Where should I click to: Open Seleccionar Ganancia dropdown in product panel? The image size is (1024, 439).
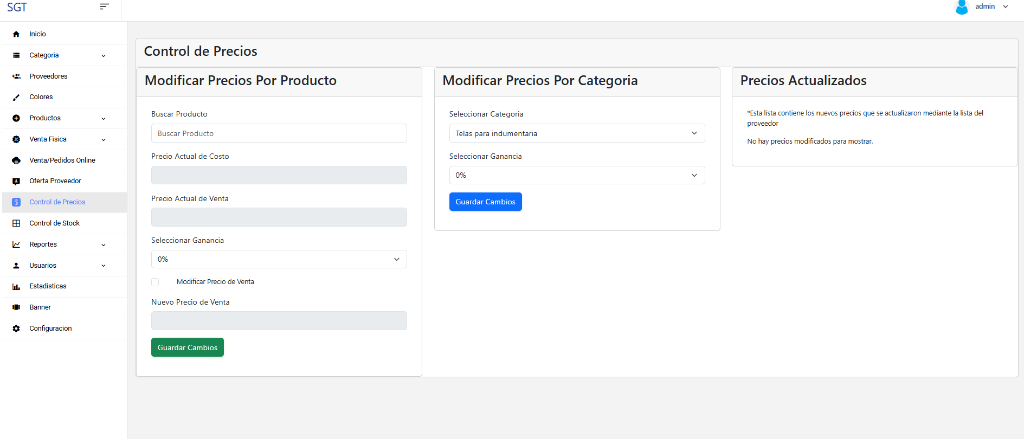coord(278,259)
